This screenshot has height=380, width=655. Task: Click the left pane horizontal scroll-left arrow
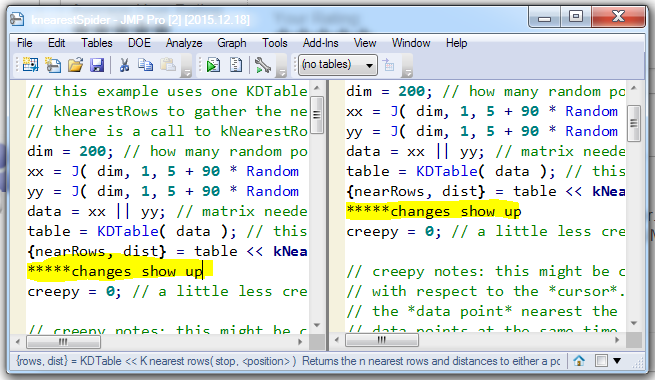pyautogui.click(x=18, y=342)
